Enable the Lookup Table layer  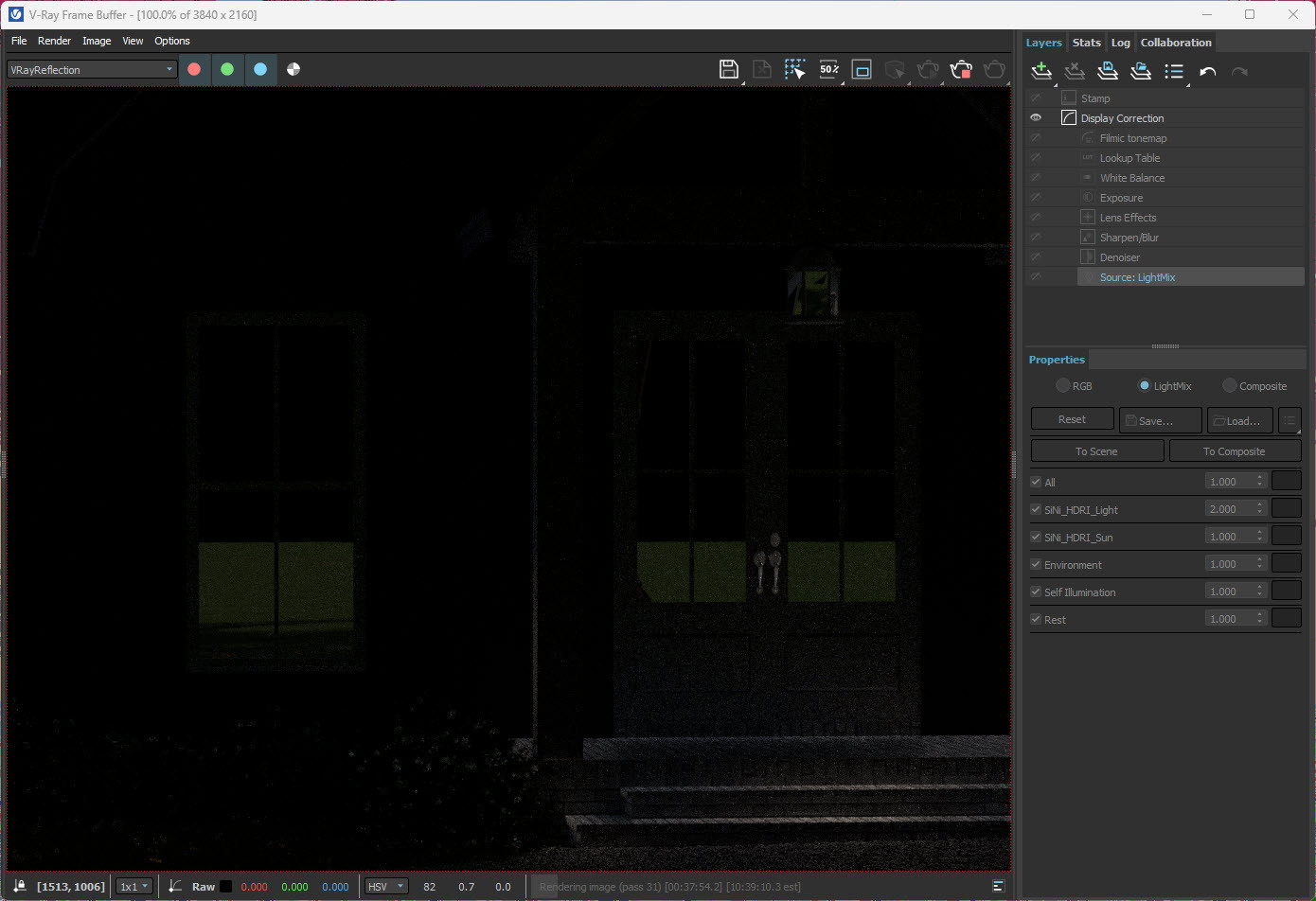pyautogui.click(x=1036, y=158)
